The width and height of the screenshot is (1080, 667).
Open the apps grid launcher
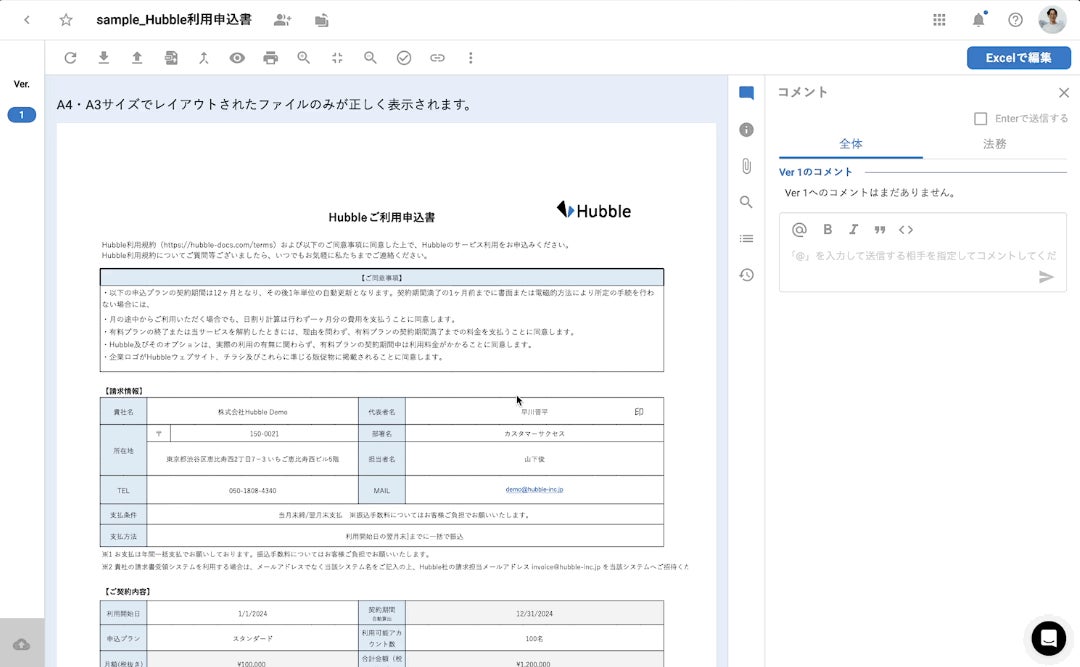[939, 20]
